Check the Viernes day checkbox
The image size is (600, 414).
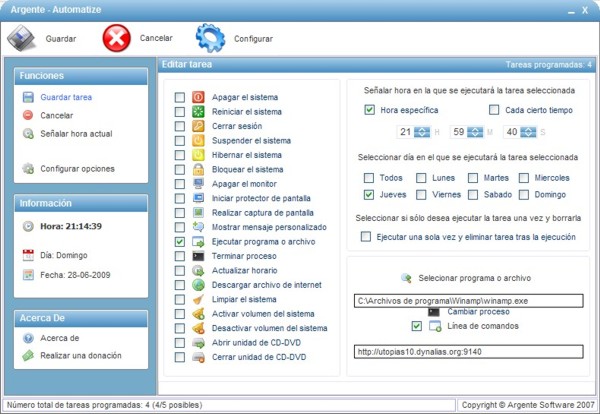coord(421,194)
